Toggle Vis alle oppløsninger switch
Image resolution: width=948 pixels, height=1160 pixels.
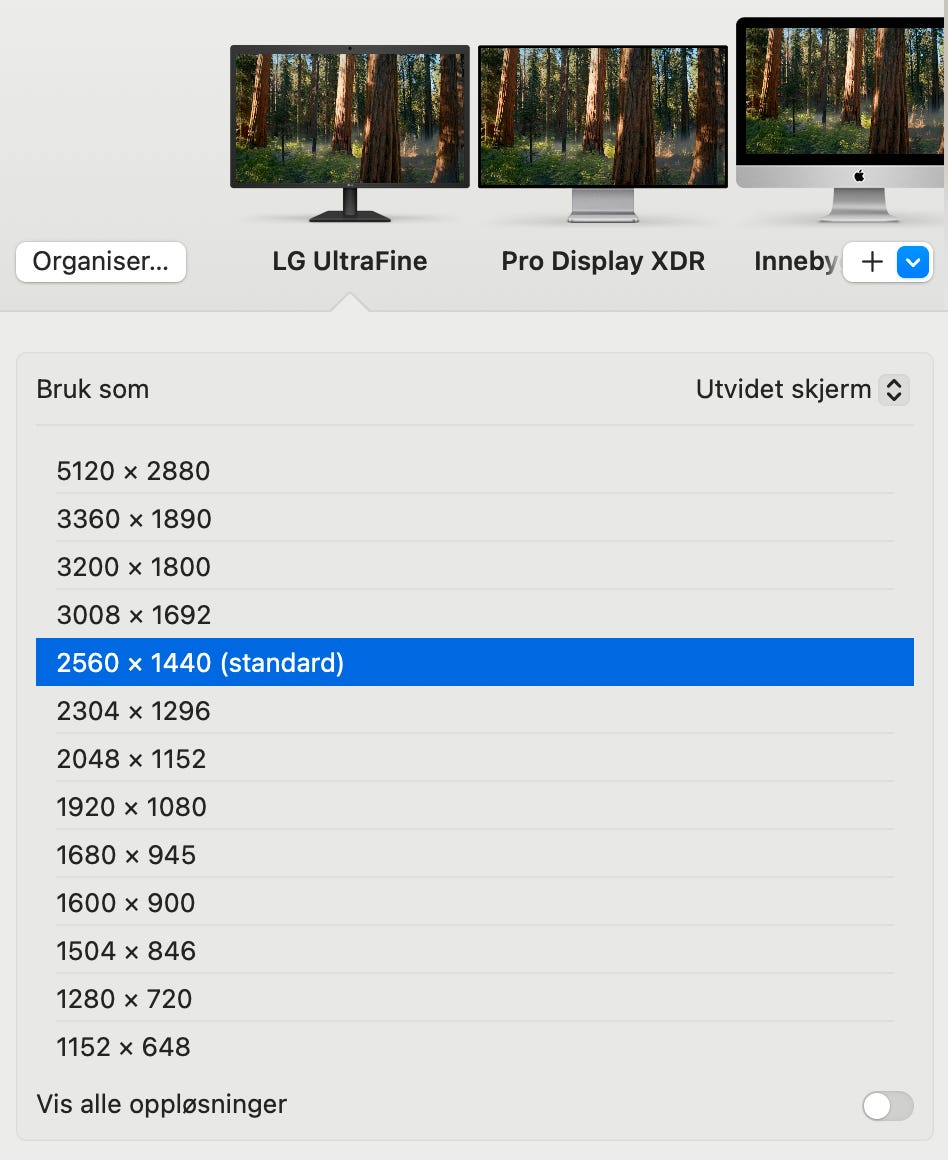[887, 1106]
